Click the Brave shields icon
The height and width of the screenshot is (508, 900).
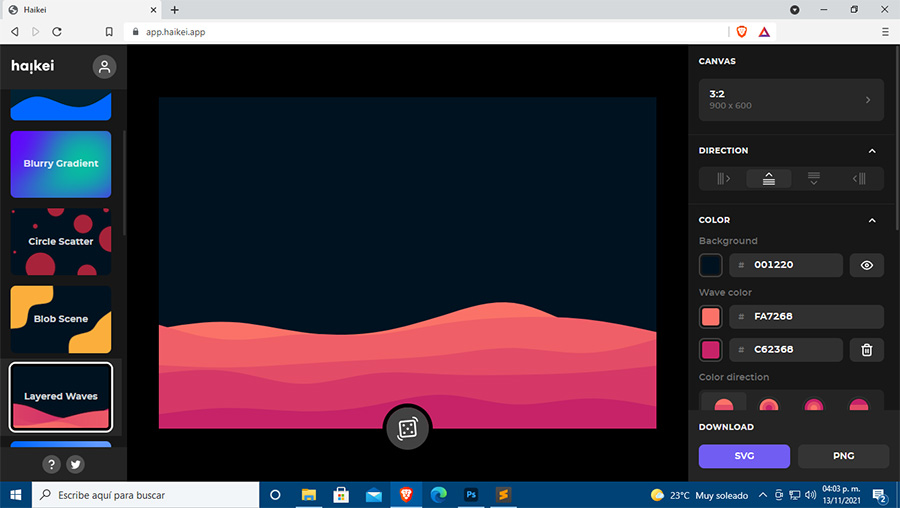tap(741, 32)
